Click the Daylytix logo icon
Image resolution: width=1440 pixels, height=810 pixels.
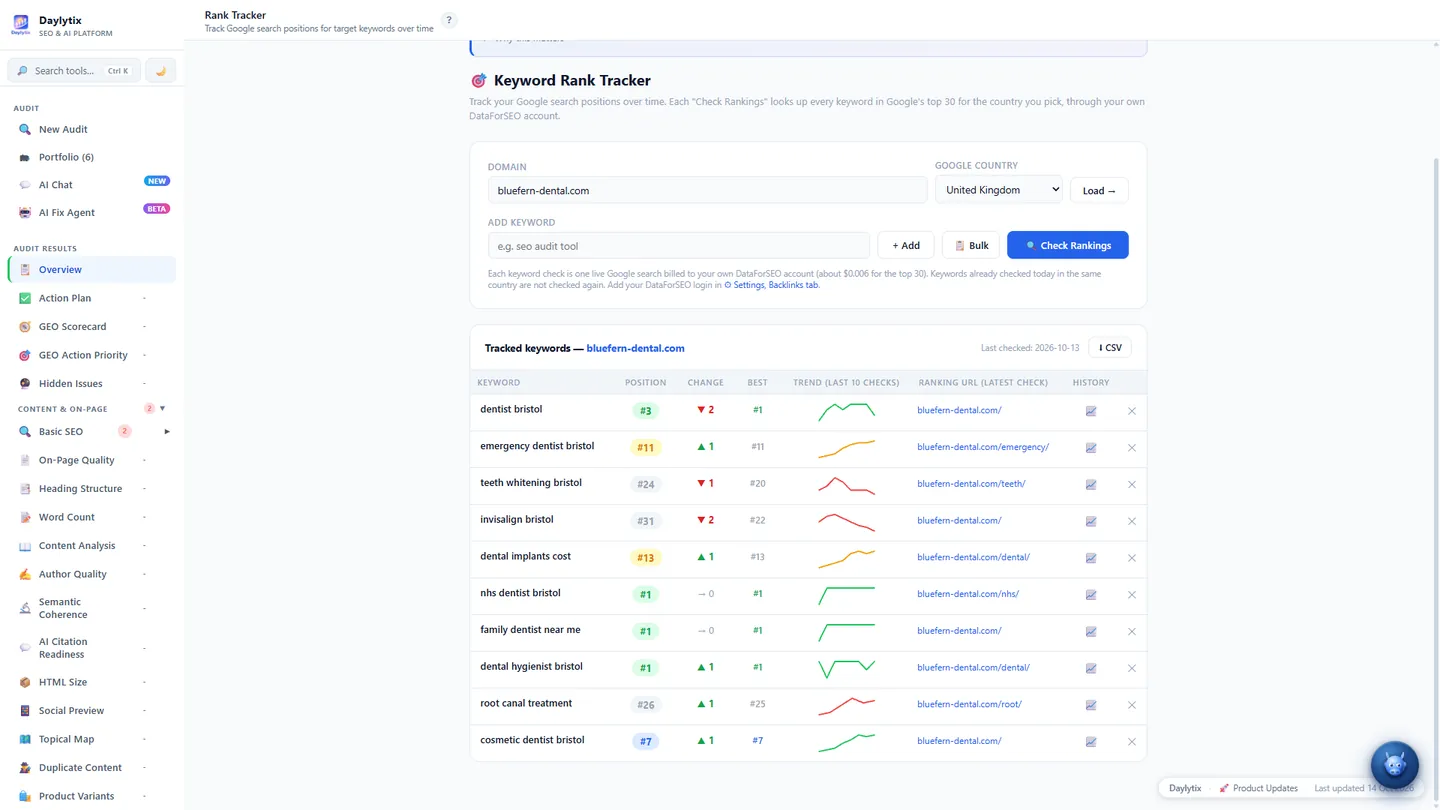[20, 26]
